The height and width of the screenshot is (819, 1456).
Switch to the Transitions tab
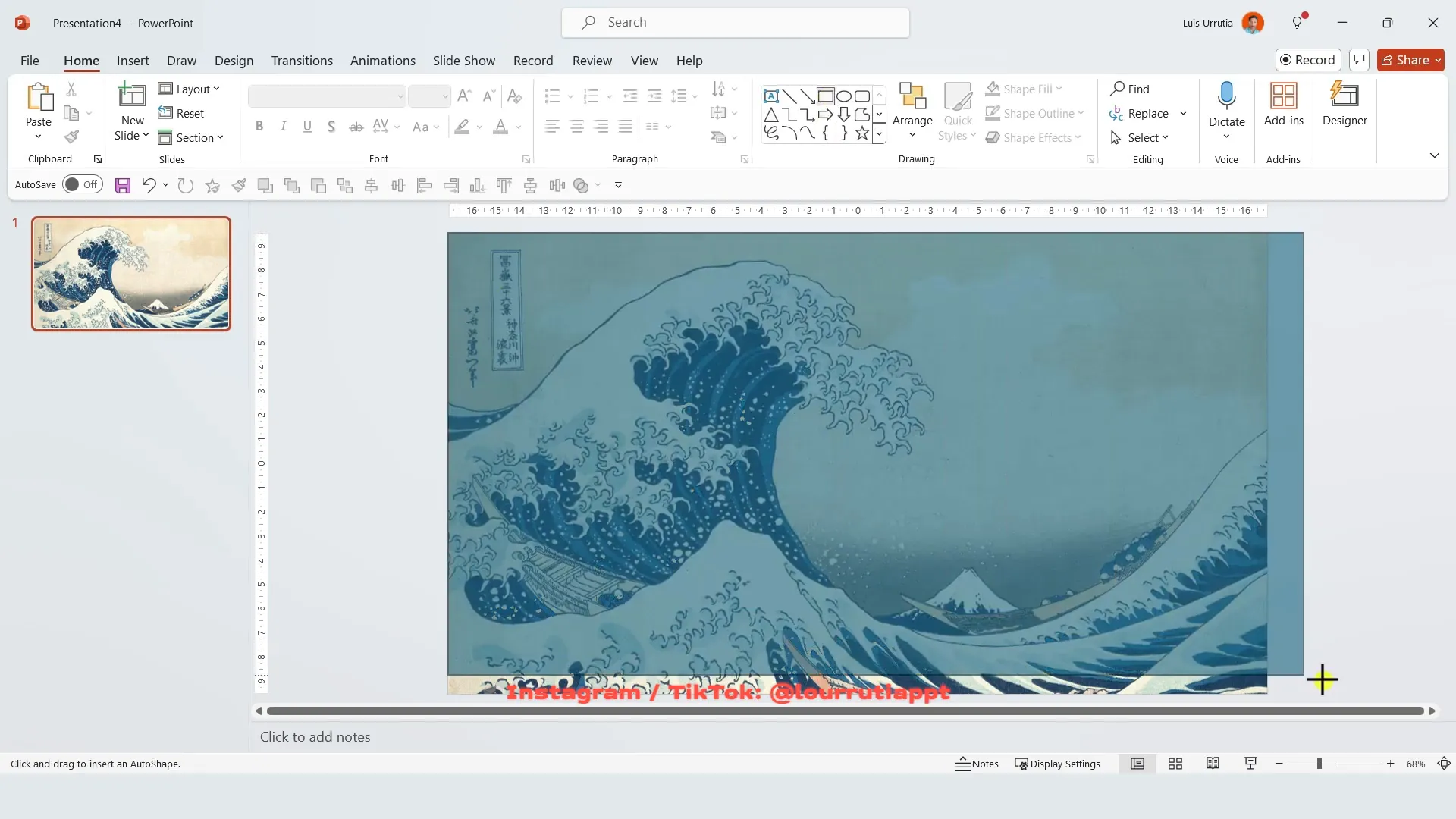(x=302, y=61)
